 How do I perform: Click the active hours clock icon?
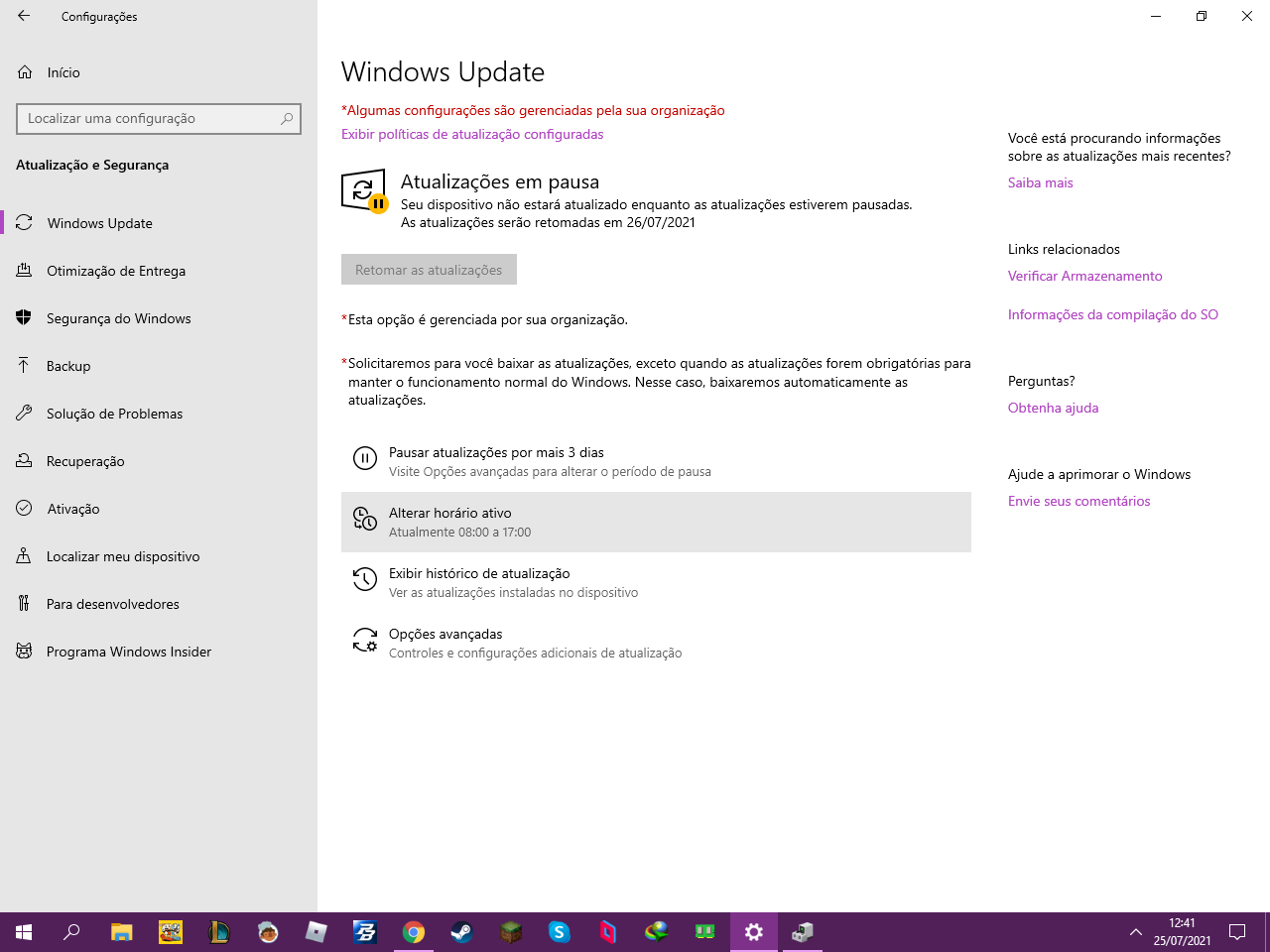click(365, 518)
